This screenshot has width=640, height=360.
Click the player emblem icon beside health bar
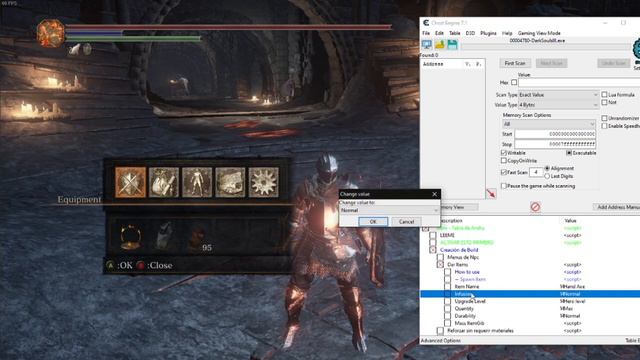pos(51,33)
